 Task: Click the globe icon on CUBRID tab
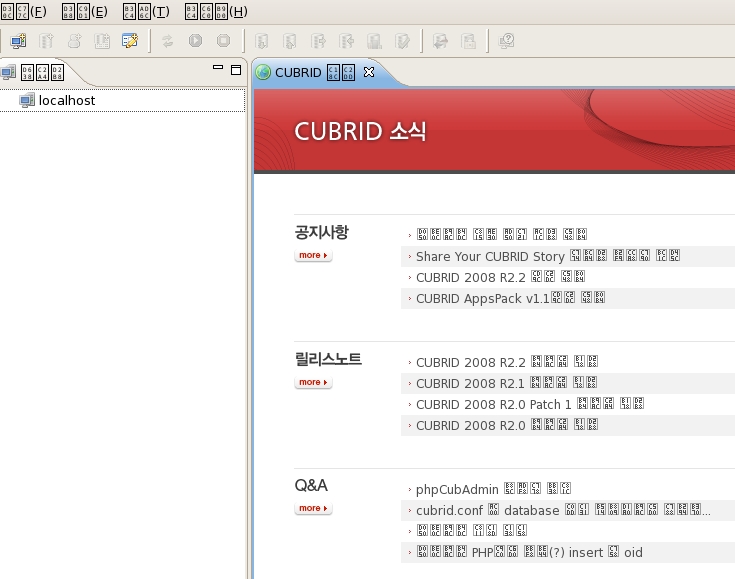click(x=263, y=72)
